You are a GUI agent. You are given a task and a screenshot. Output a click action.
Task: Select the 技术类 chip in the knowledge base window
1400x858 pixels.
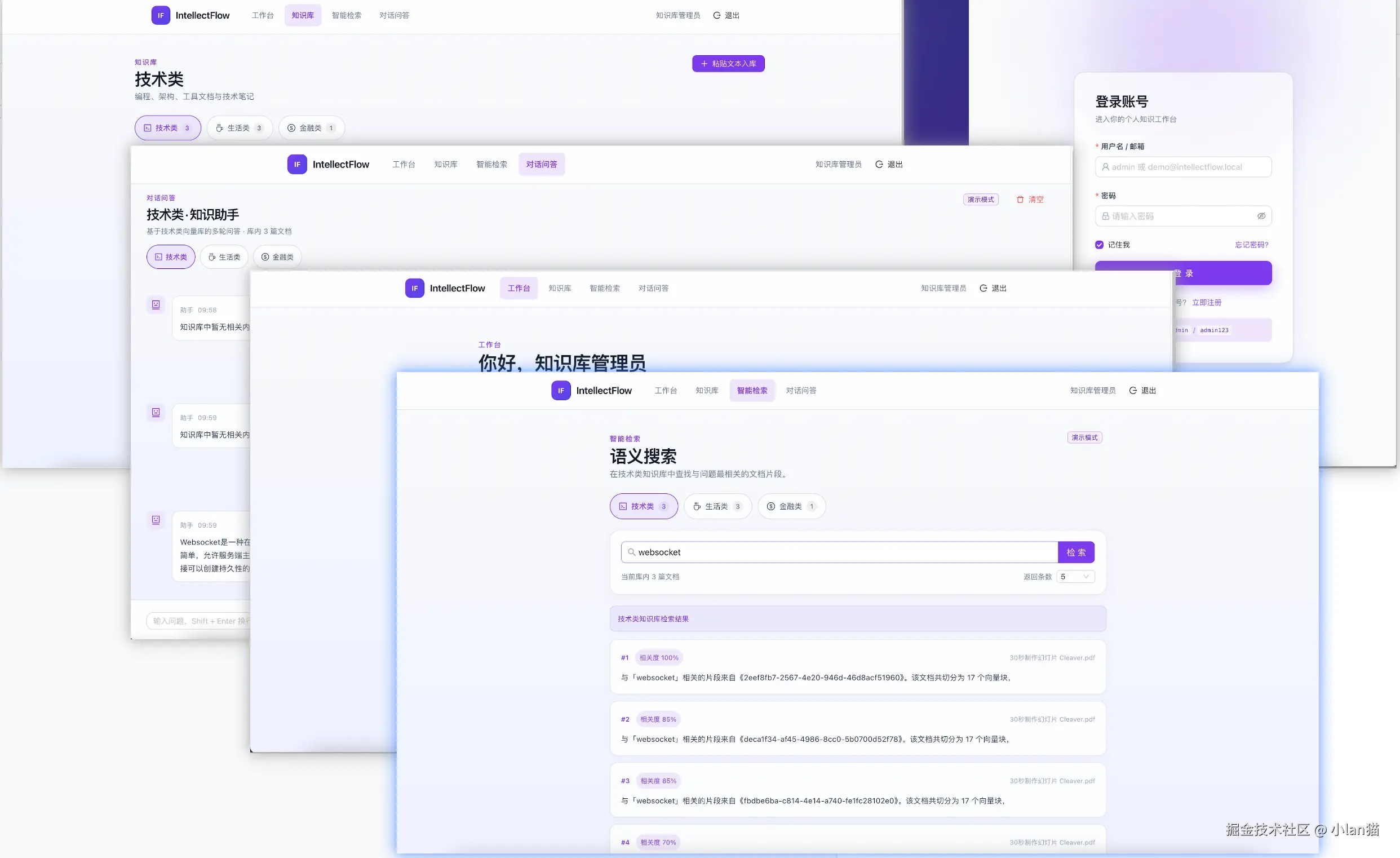point(167,128)
